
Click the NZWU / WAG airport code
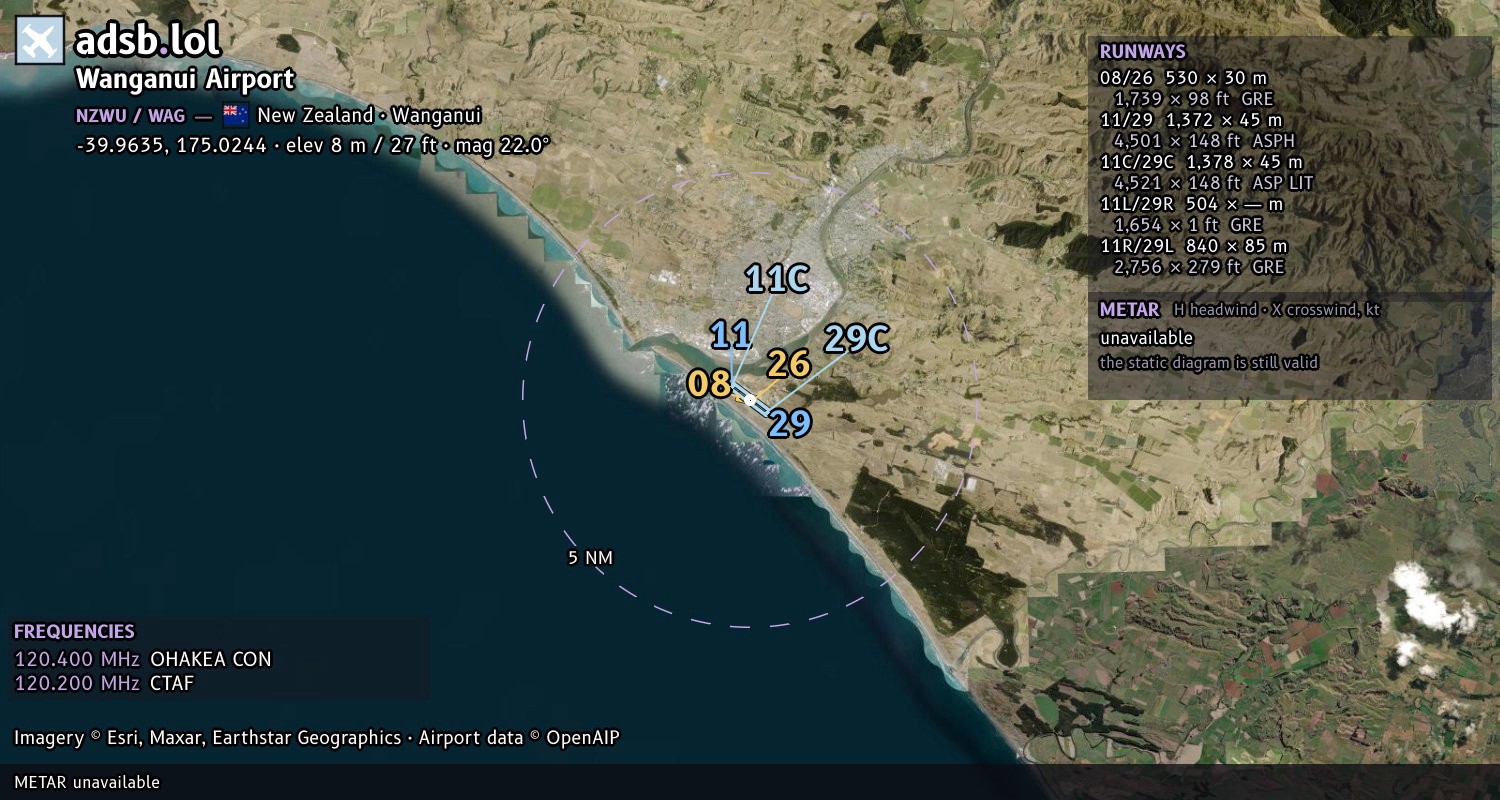click(130, 115)
